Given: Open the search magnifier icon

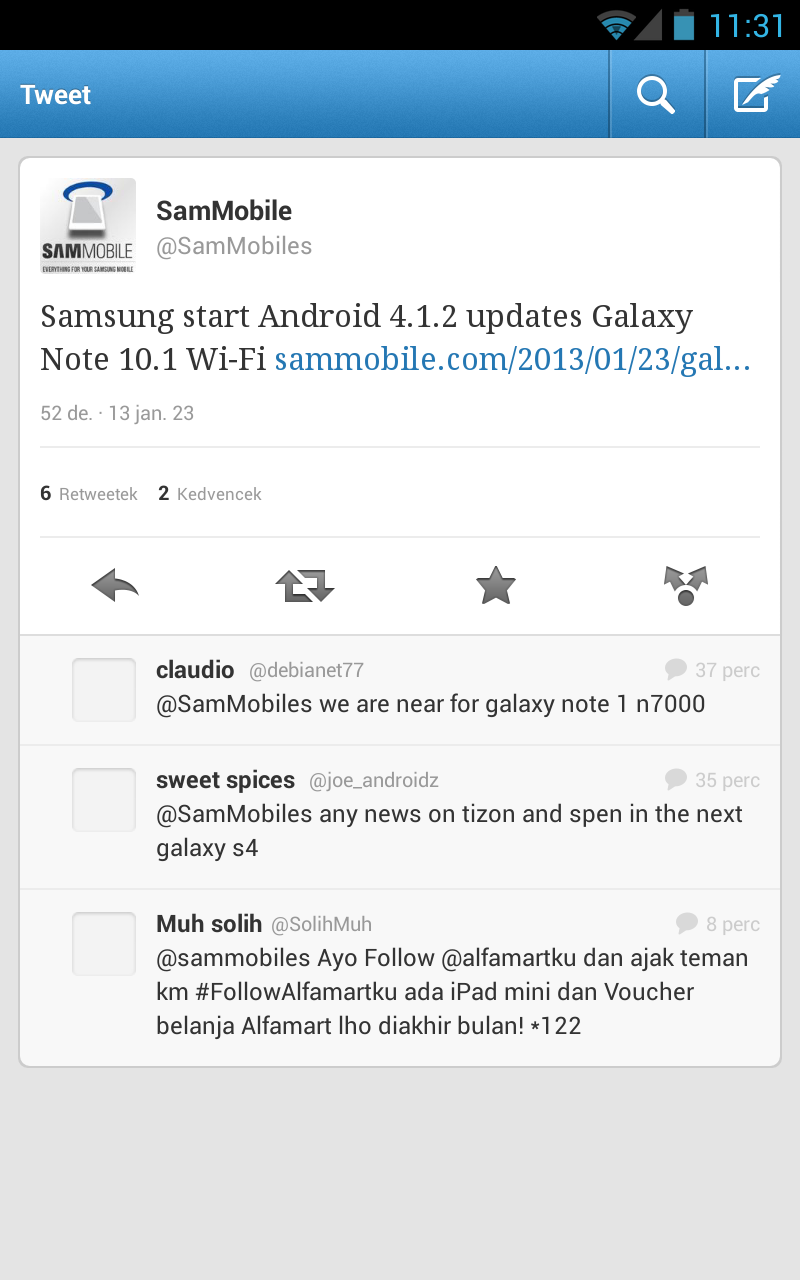Looking at the screenshot, I should [x=656, y=95].
